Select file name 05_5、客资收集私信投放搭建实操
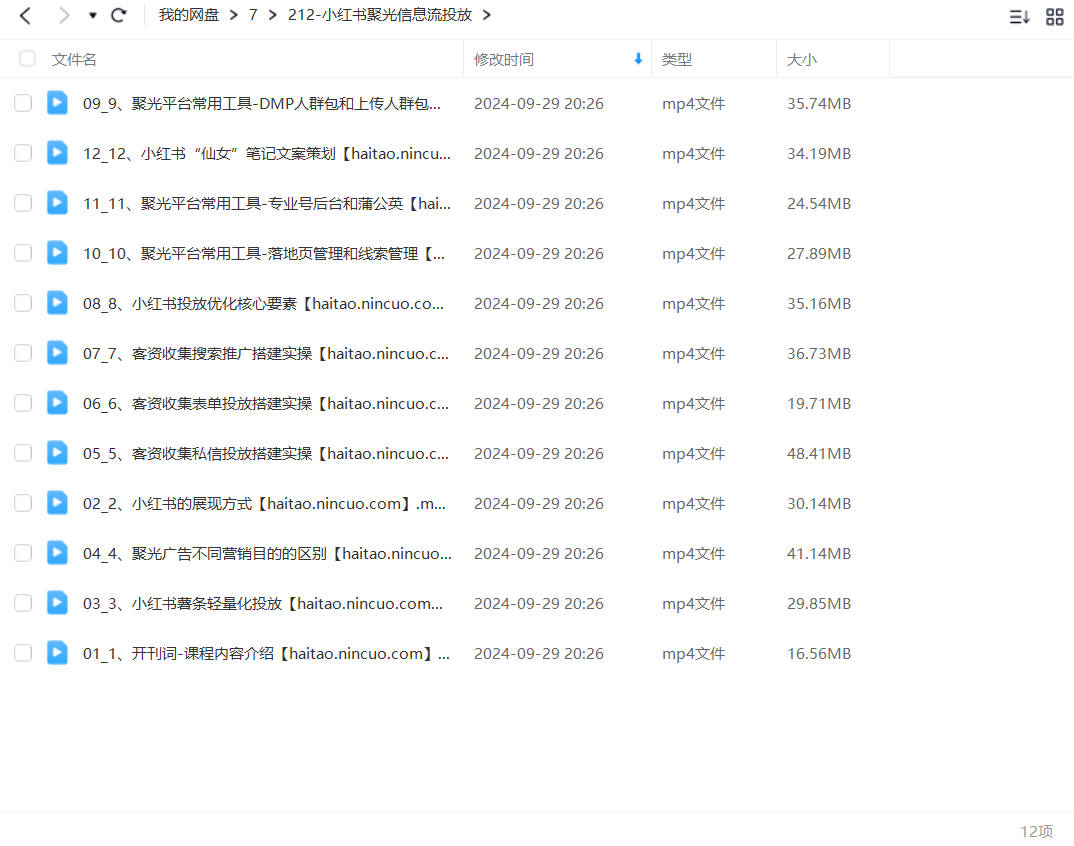 click(266, 453)
